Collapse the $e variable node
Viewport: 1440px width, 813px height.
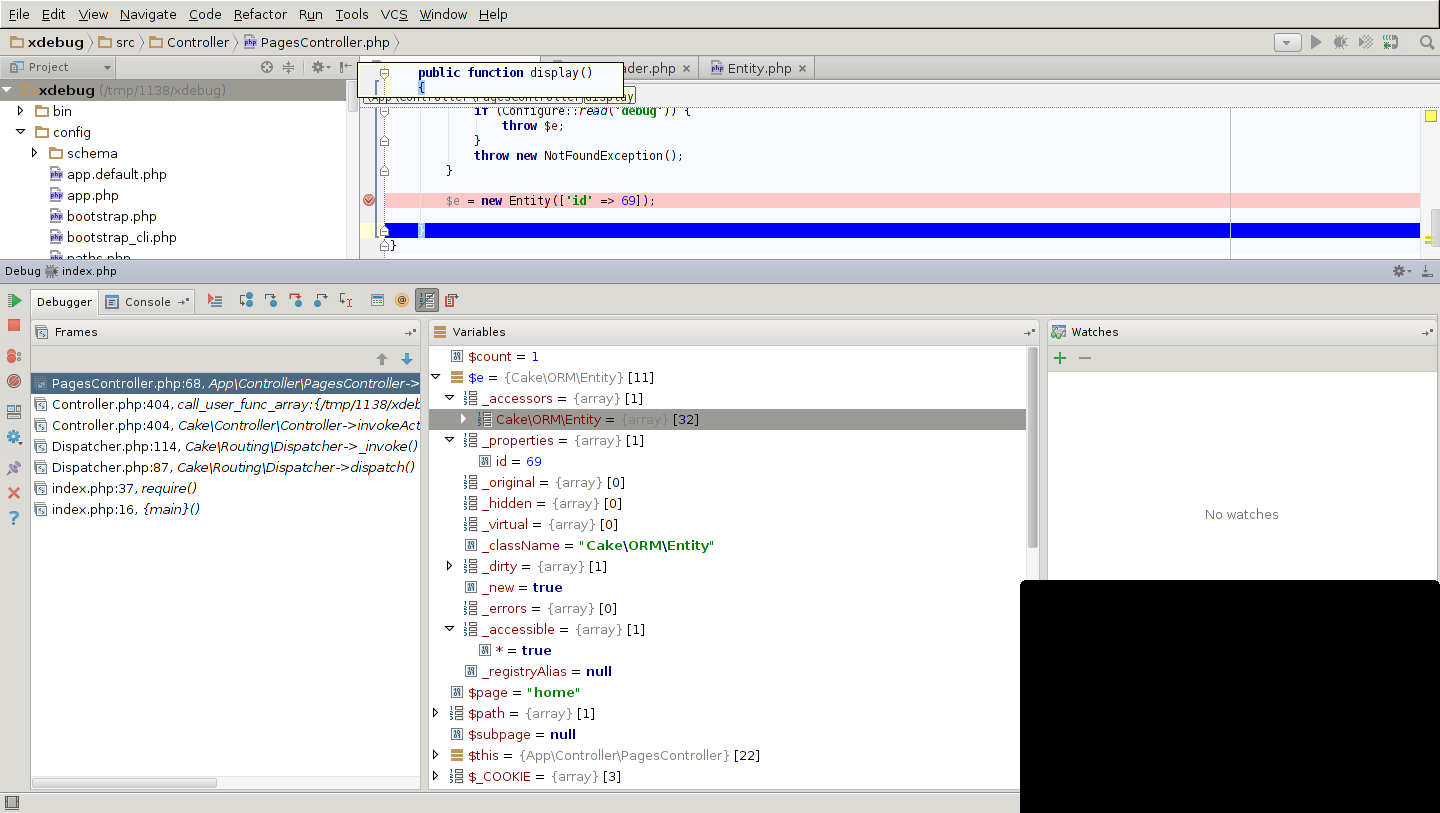coord(435,377)
